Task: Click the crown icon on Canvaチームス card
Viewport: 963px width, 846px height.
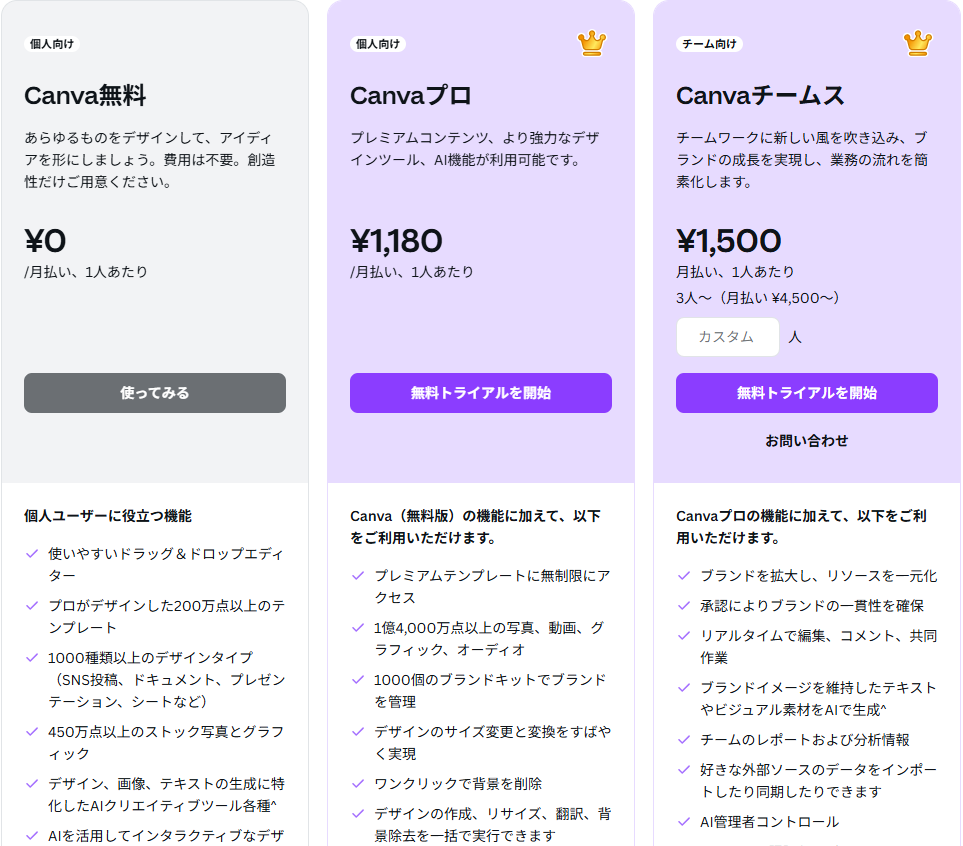Action: pos(918,44)
